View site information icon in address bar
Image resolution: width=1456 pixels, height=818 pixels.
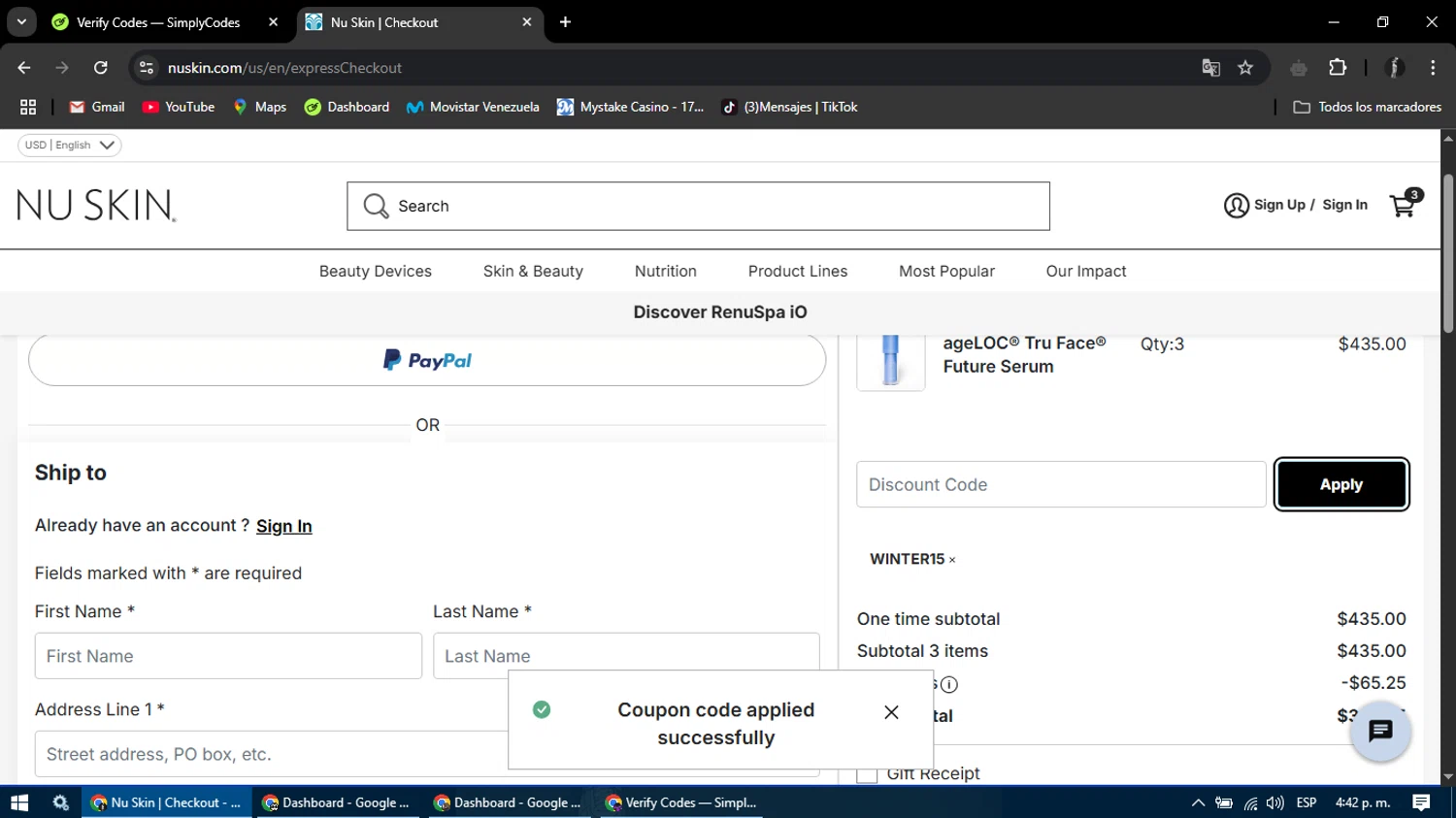(147, 68)
